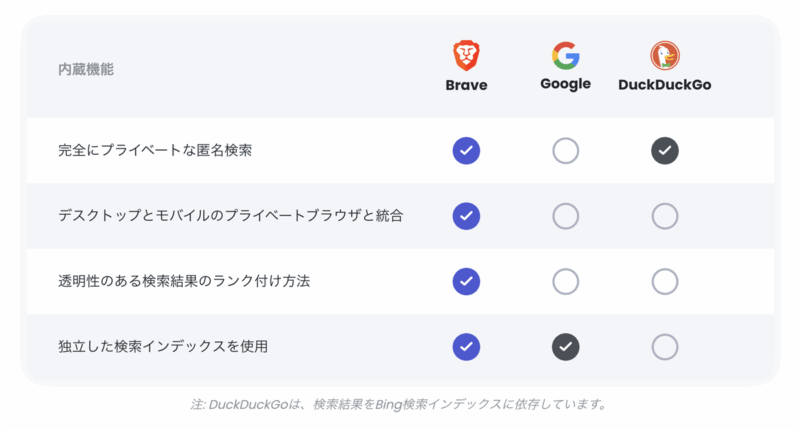
Task: Click Brave's checkmark for 透明性のある検索結果 row
Action: tap(466, 282)
